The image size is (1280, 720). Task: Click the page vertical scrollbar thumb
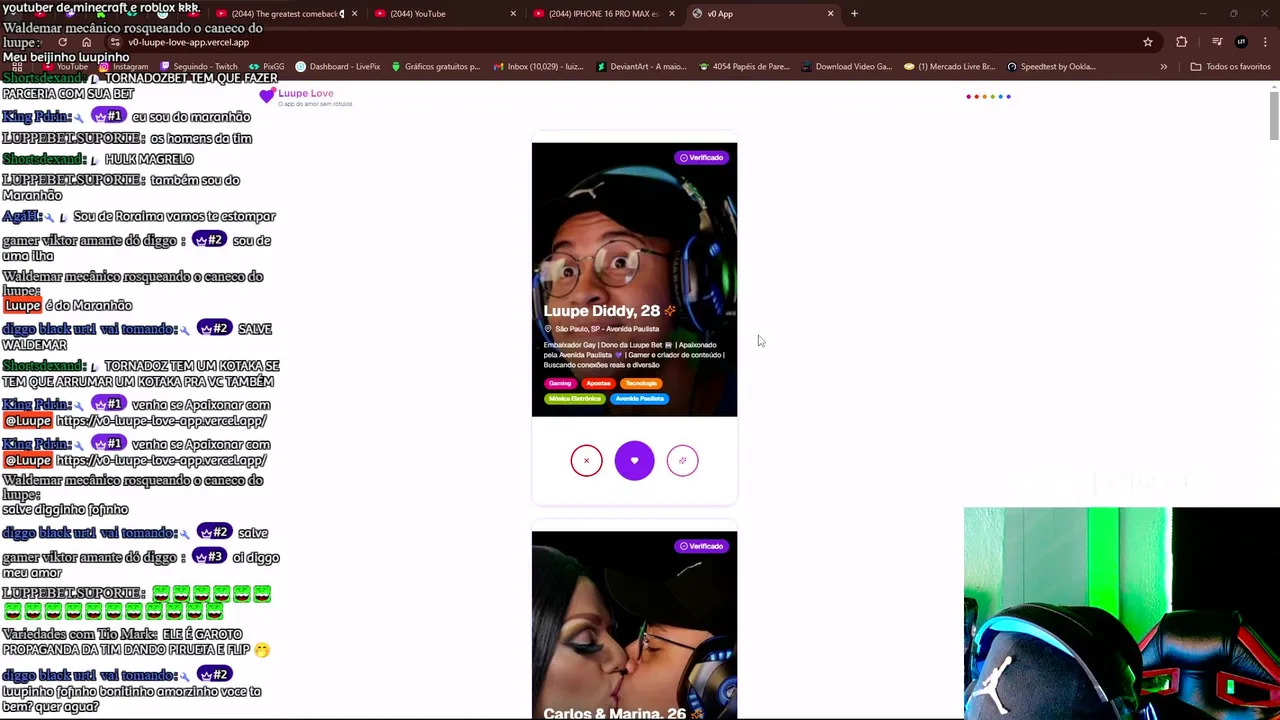click(1274, 115)
